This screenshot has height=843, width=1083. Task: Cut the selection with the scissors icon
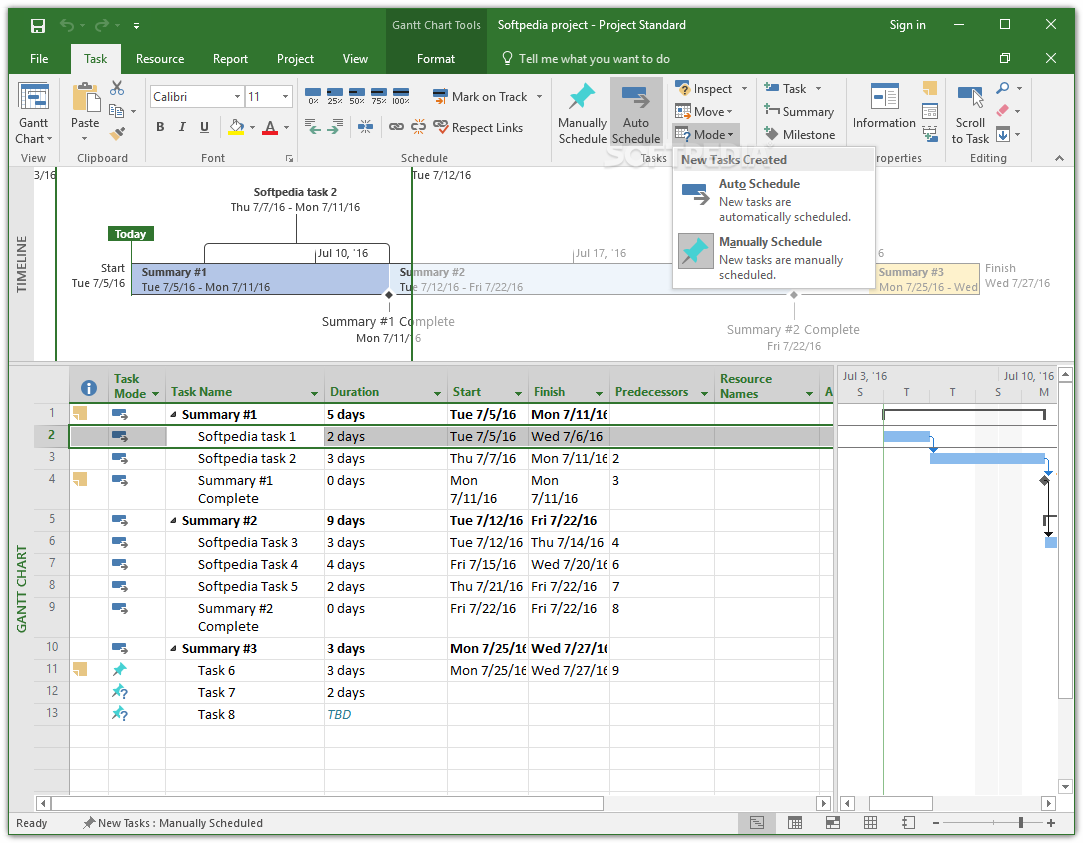click(x=117, y=88)
